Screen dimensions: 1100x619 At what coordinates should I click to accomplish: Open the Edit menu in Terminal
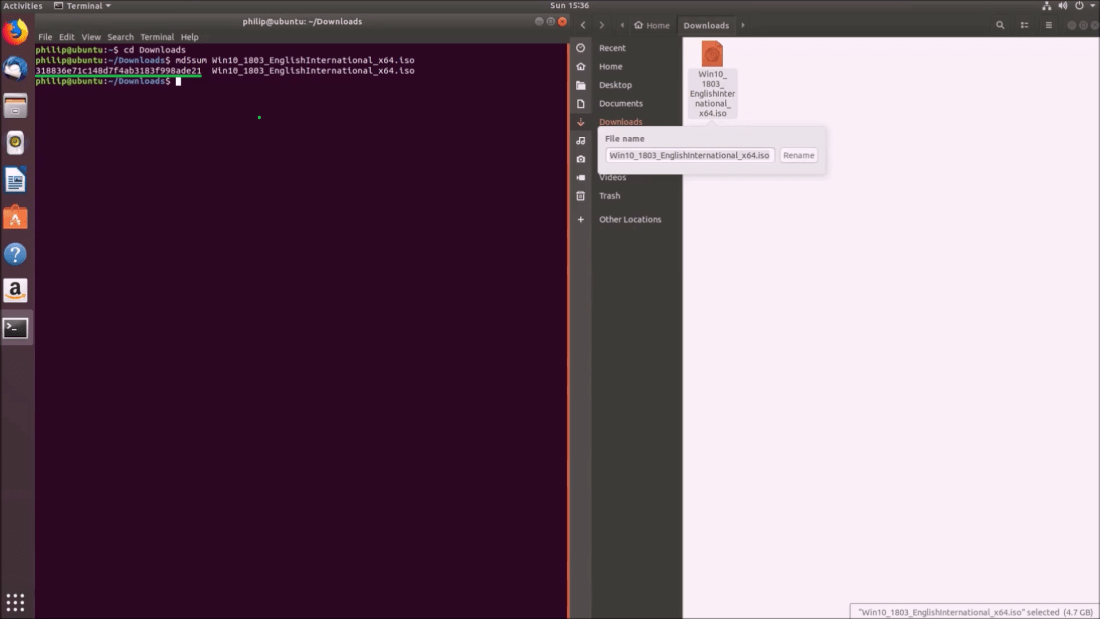pos(66,37)
